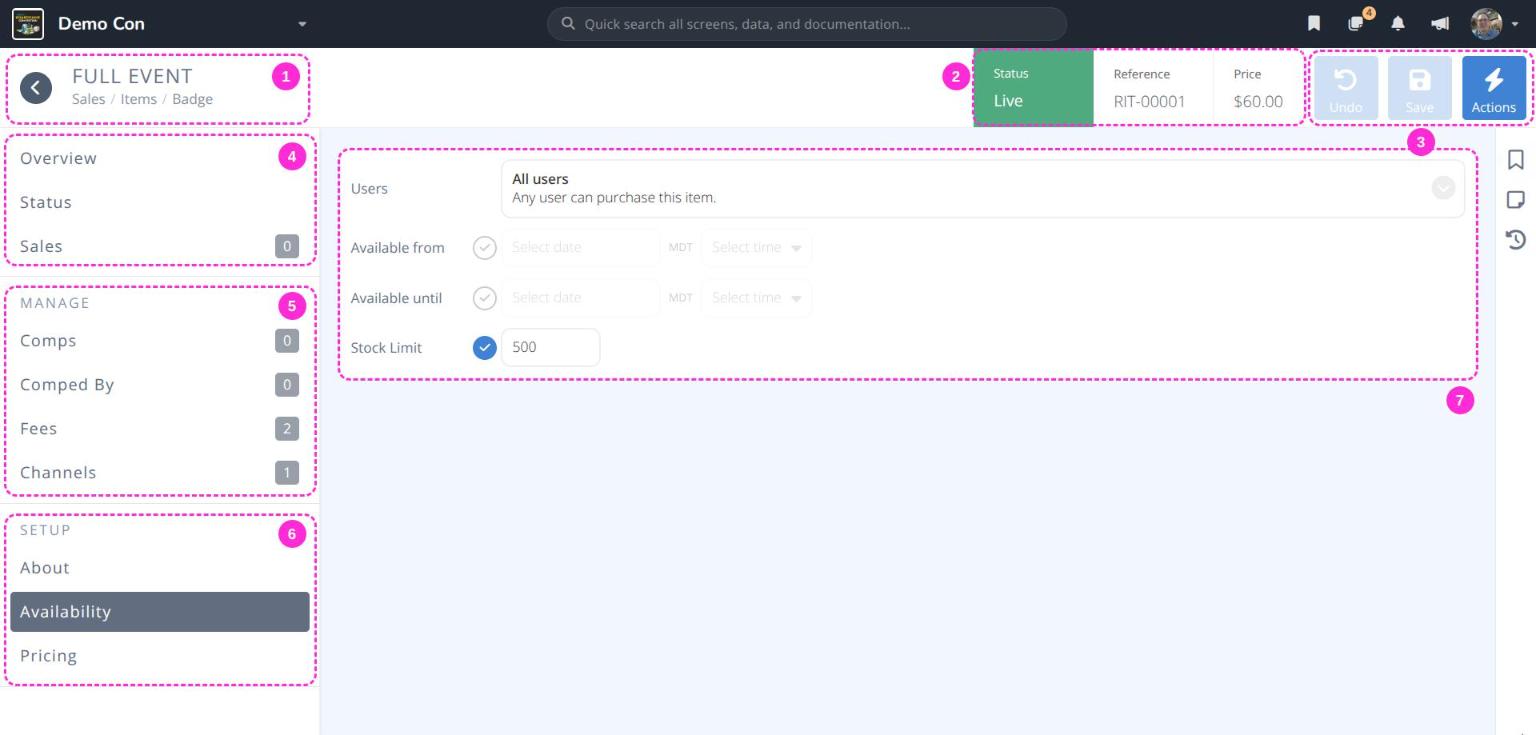Open the Comps section
The image size is (1536, 735).
coord(160,340)
